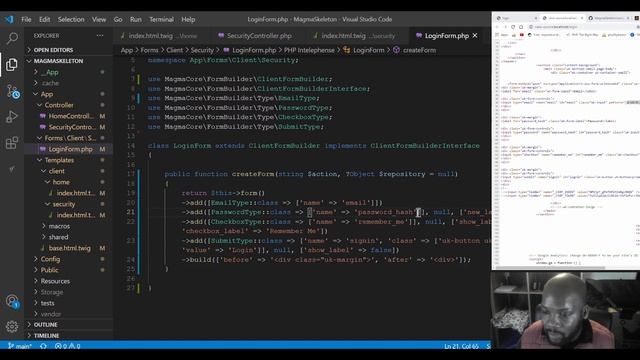Click the browser reload button
This screenshot has height=360, width=640.
(513, 27)
